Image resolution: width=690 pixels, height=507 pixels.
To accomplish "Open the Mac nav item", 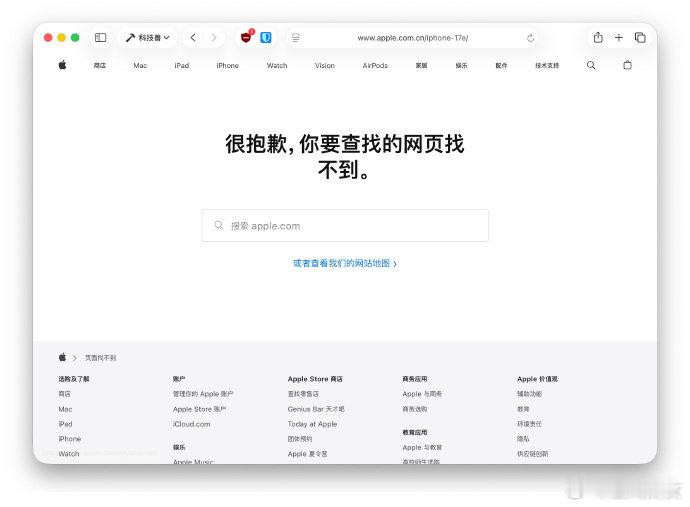I will pyautogui.click(x=140, y=66).
